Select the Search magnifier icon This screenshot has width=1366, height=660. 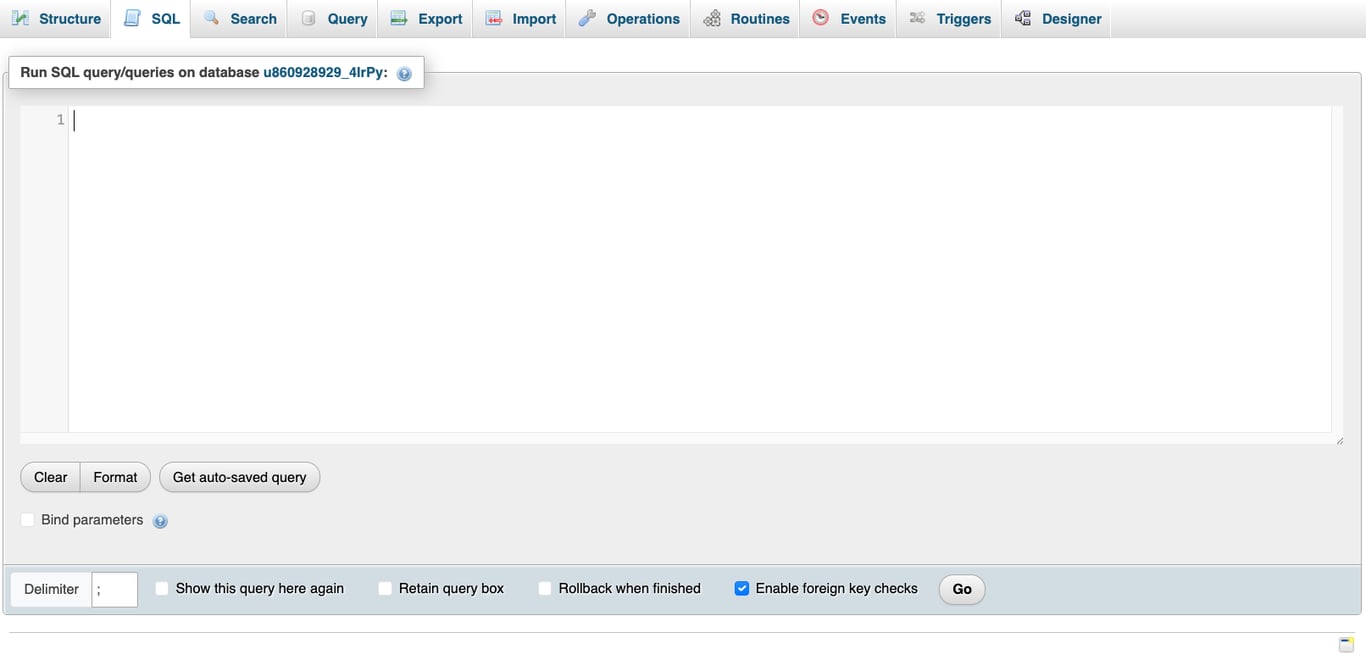210,18
